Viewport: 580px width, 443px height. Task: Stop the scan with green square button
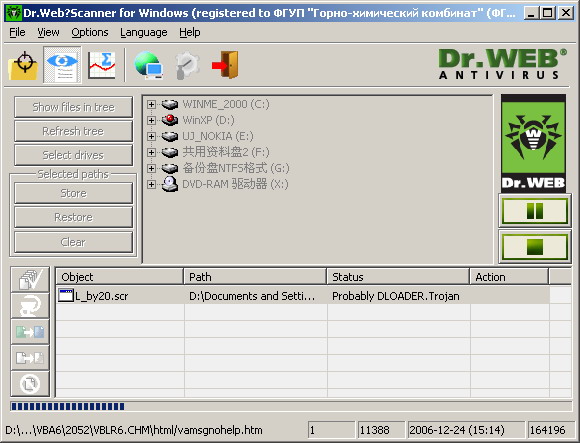tap(535, 247)
